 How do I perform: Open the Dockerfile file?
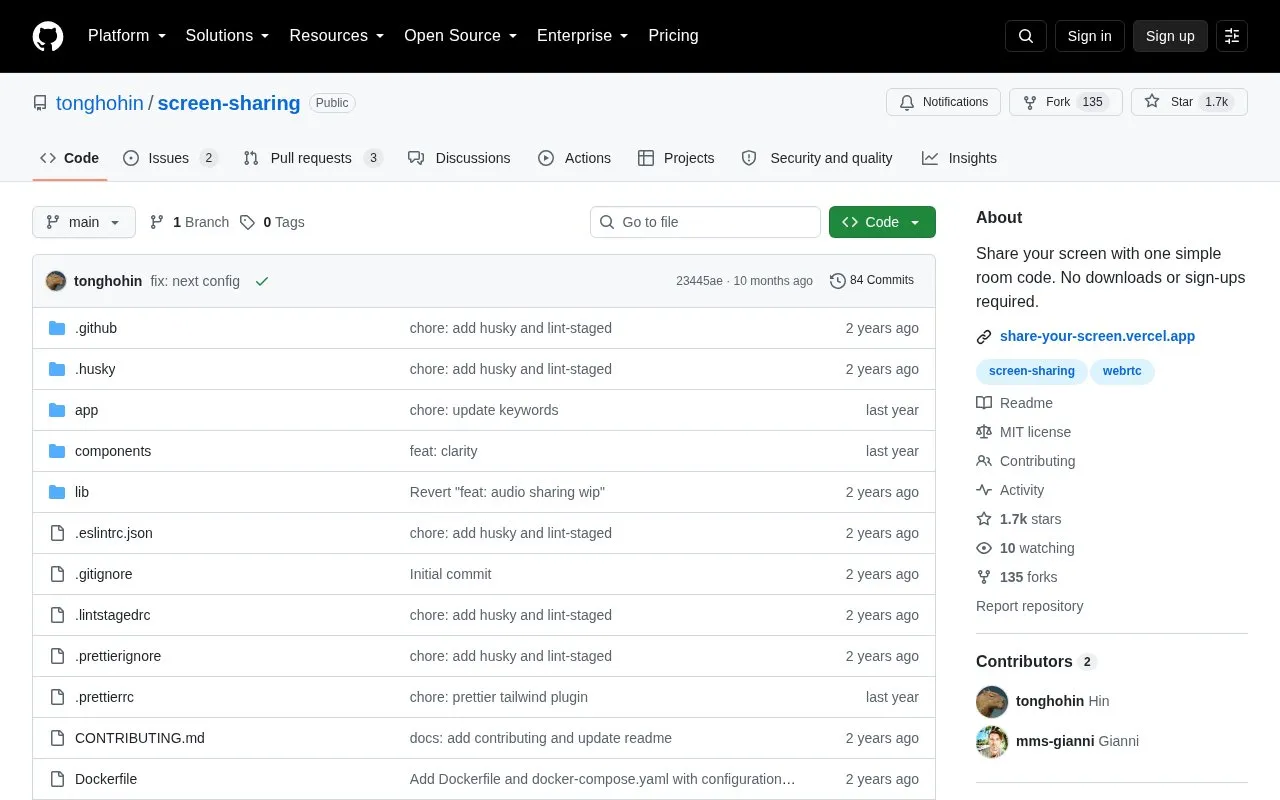[x=106, y=779]
